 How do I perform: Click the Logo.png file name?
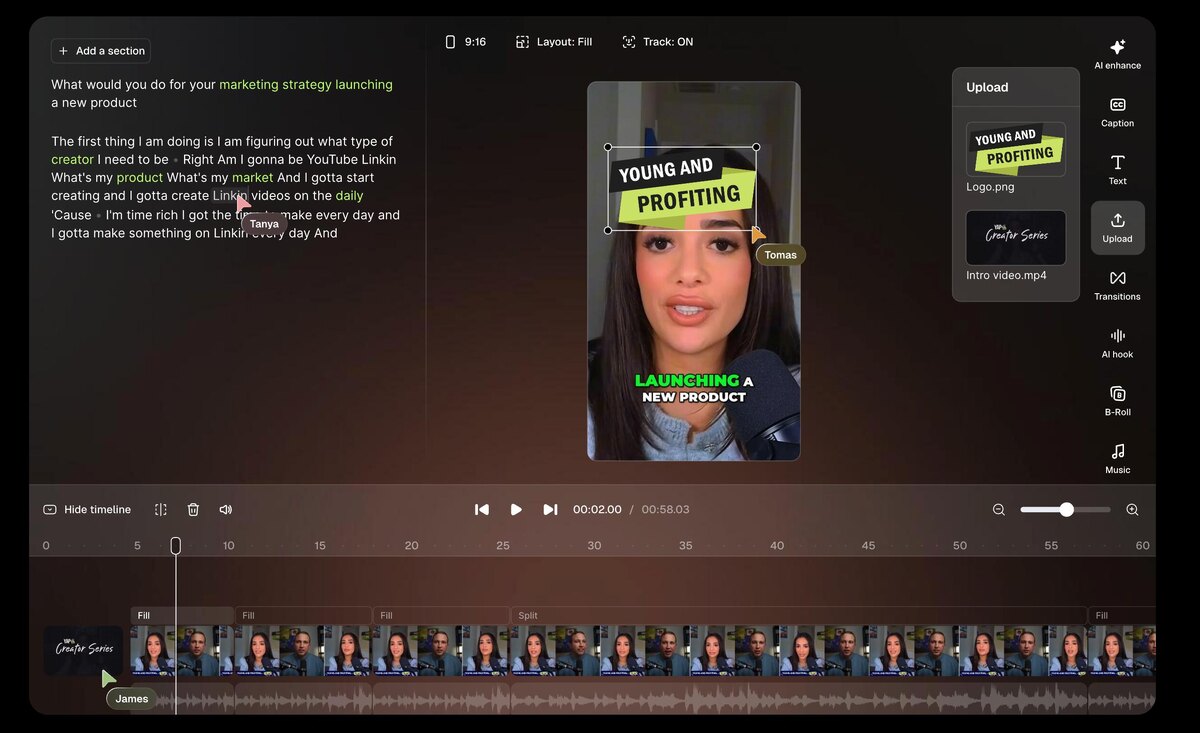click(x=990, y=187)
